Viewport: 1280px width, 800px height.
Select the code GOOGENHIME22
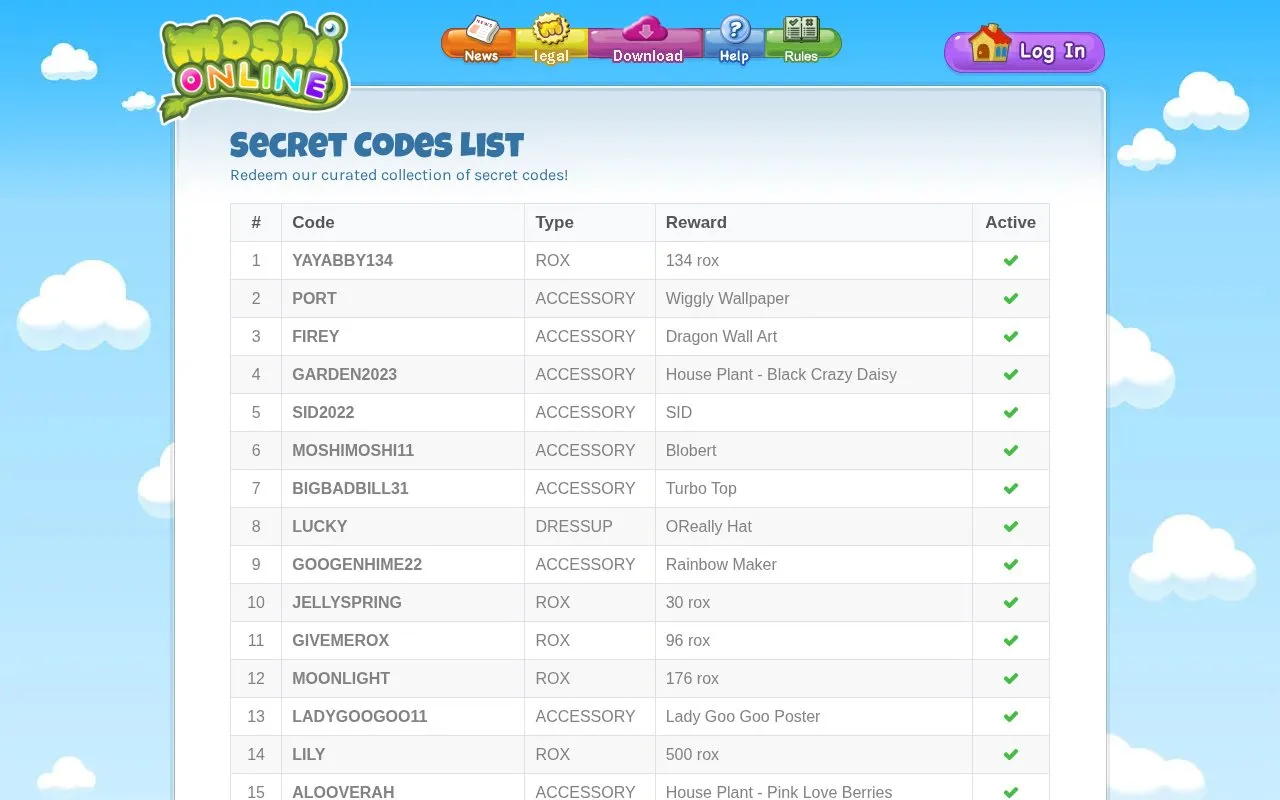point(357,564)
